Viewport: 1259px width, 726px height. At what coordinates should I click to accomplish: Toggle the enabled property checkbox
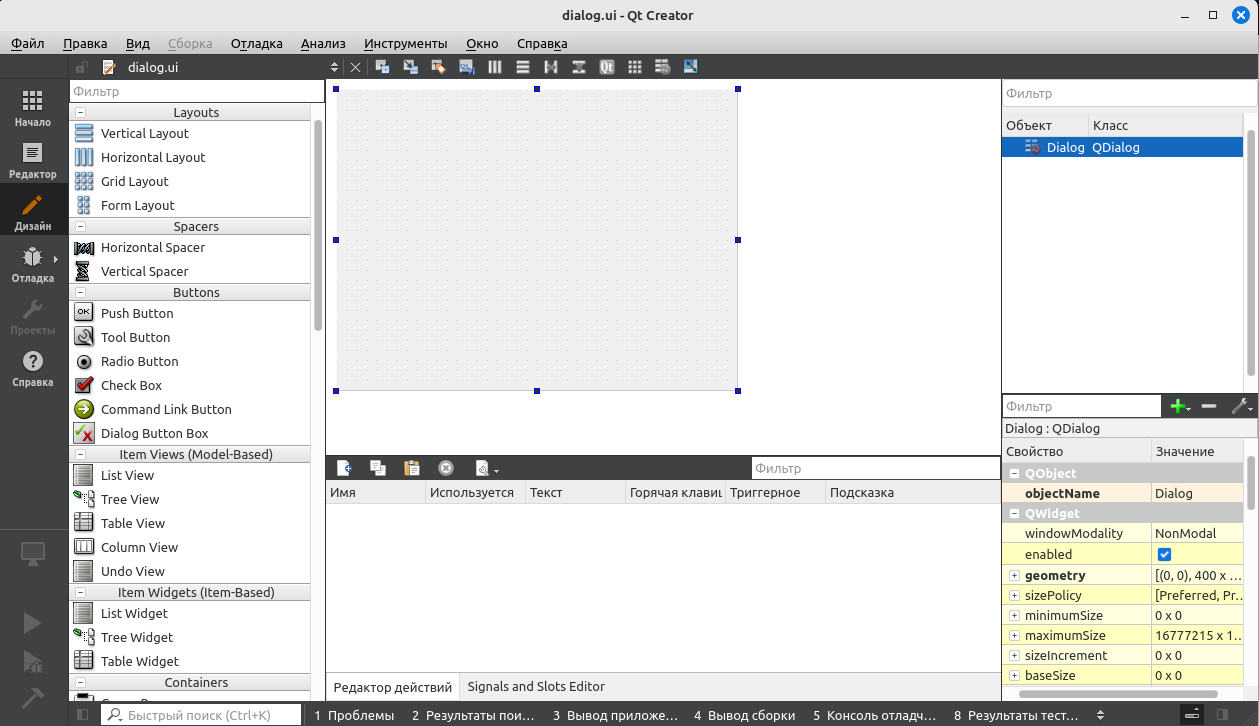[1164, 554]
